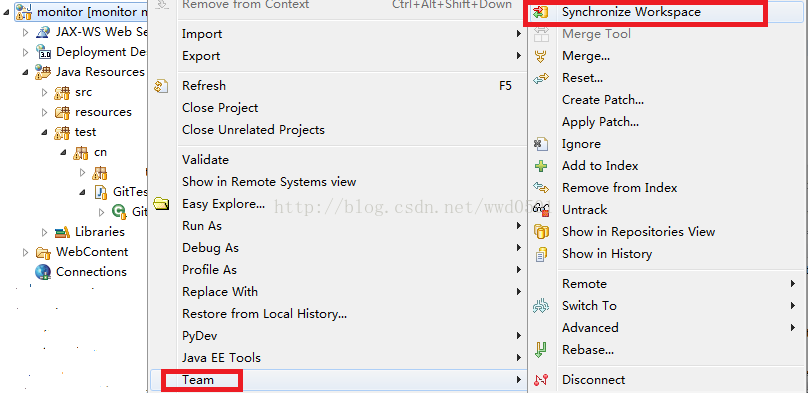
Task: Click the Ignore file icon
Action: click(541, 144)
